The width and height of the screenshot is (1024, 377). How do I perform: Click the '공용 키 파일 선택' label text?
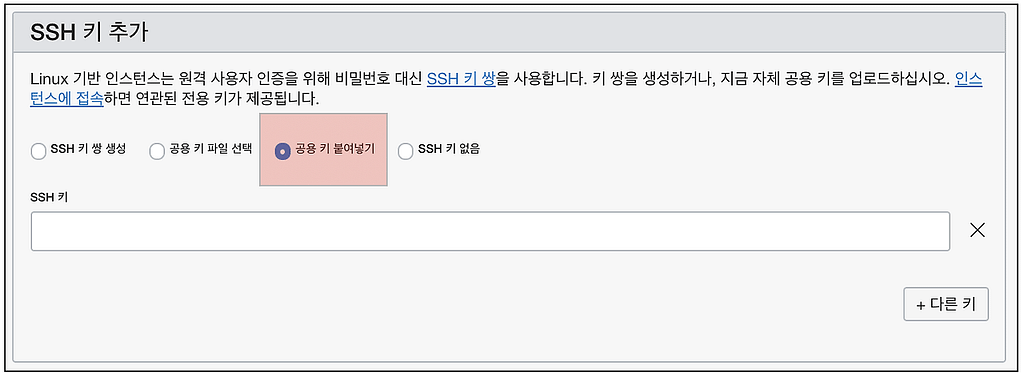click(x=210, y=150)
